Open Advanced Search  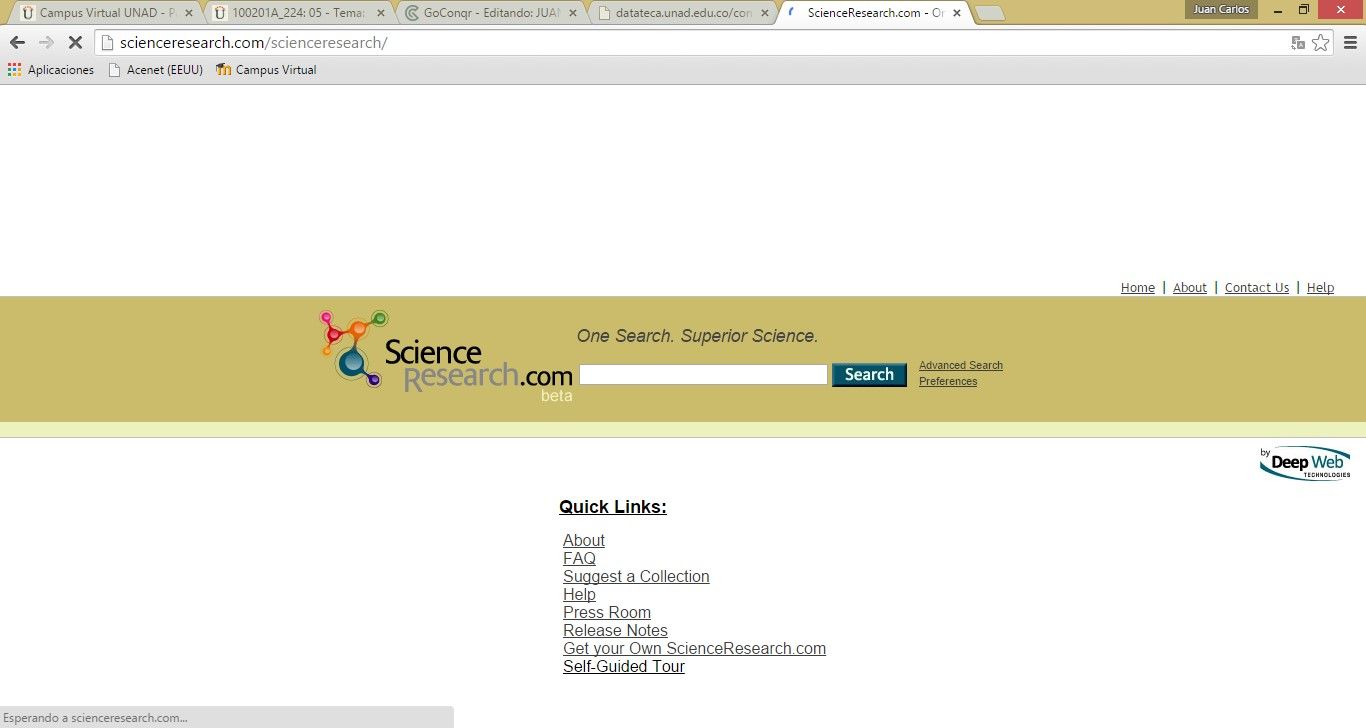961,366
